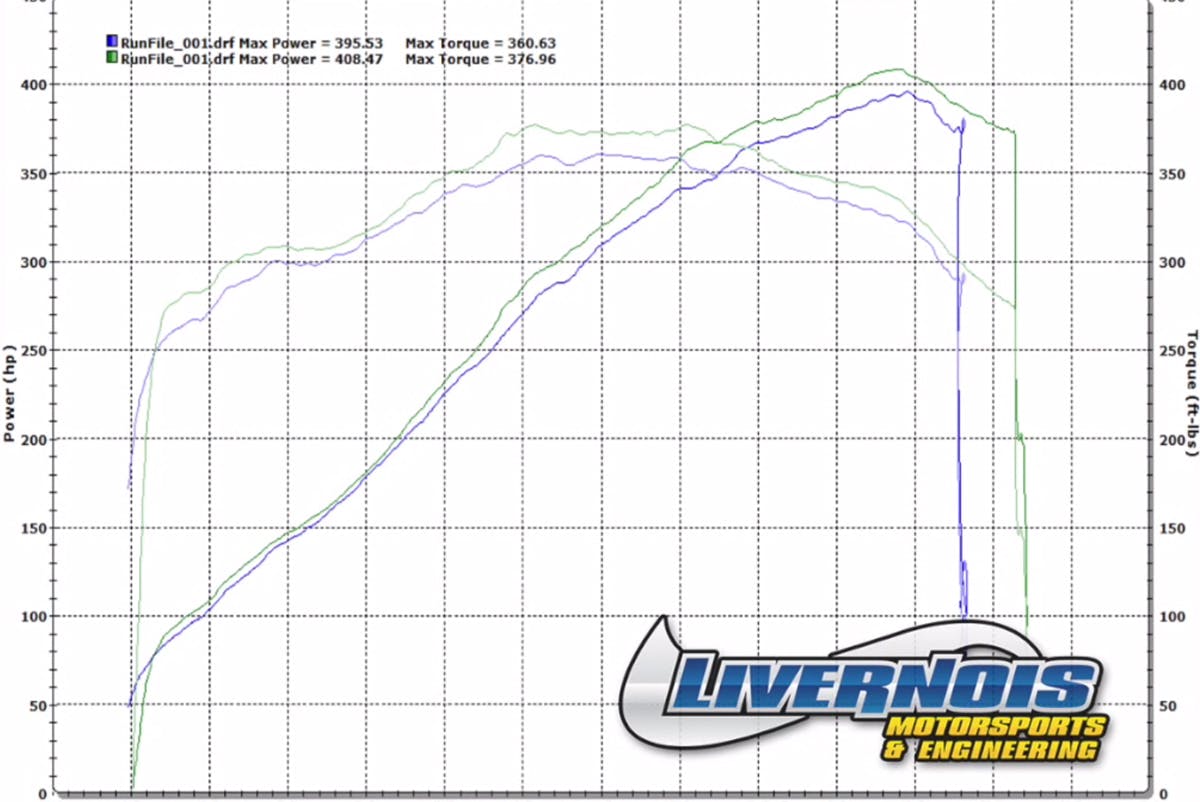Click the Max Torque = 360.63 value

tap(481, 43)
